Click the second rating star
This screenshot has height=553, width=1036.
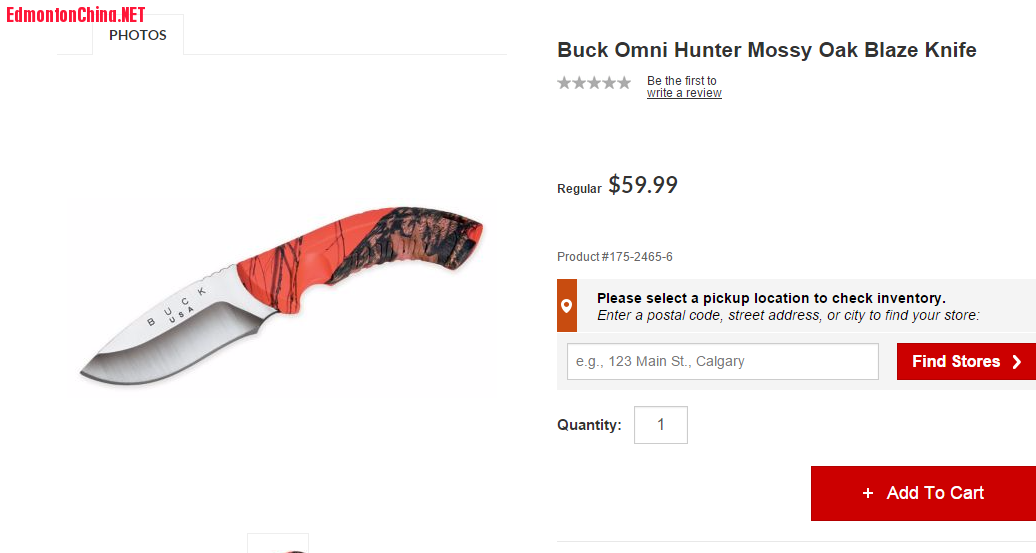(579, 83)
